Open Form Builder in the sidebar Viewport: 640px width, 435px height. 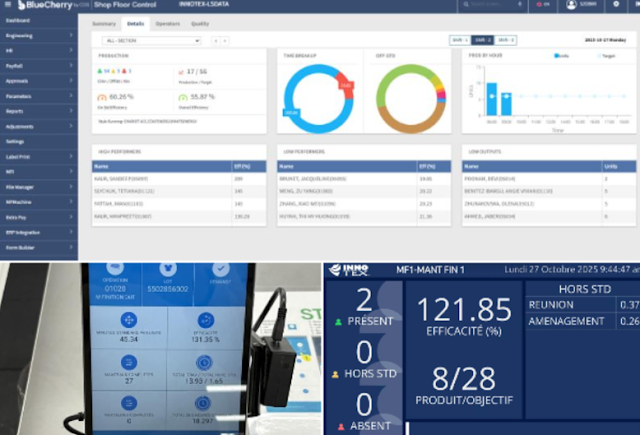coord(39,247)
